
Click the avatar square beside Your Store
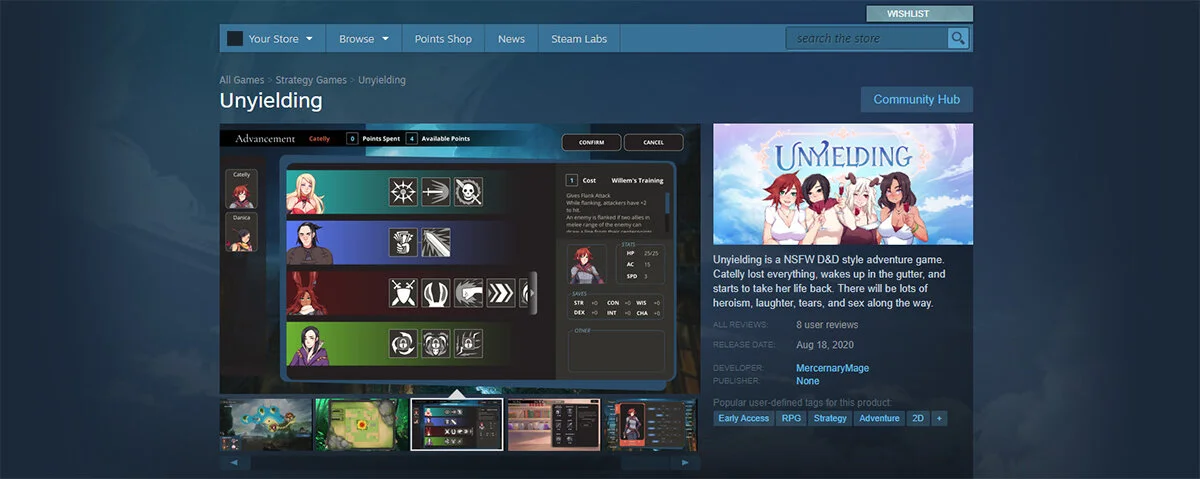pyautogui.click(x=235, y=38)
